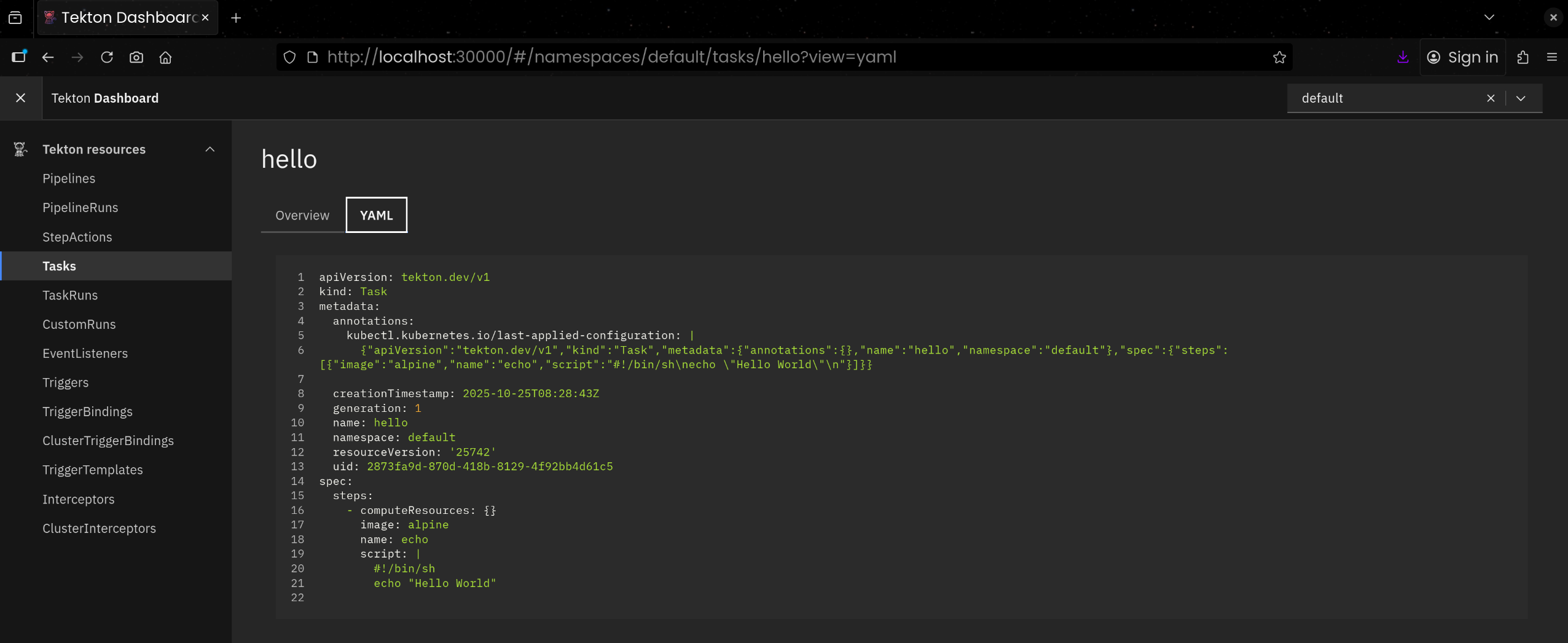Go forward in browser history

coord(77,57)
